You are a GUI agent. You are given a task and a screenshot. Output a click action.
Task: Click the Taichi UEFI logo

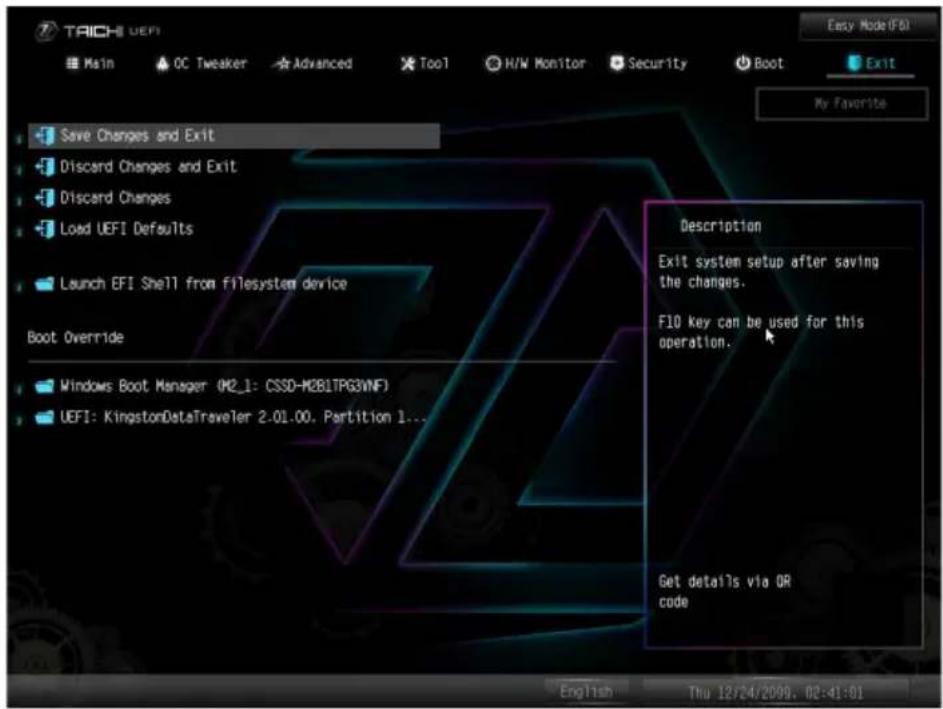[x=97, y=31]
